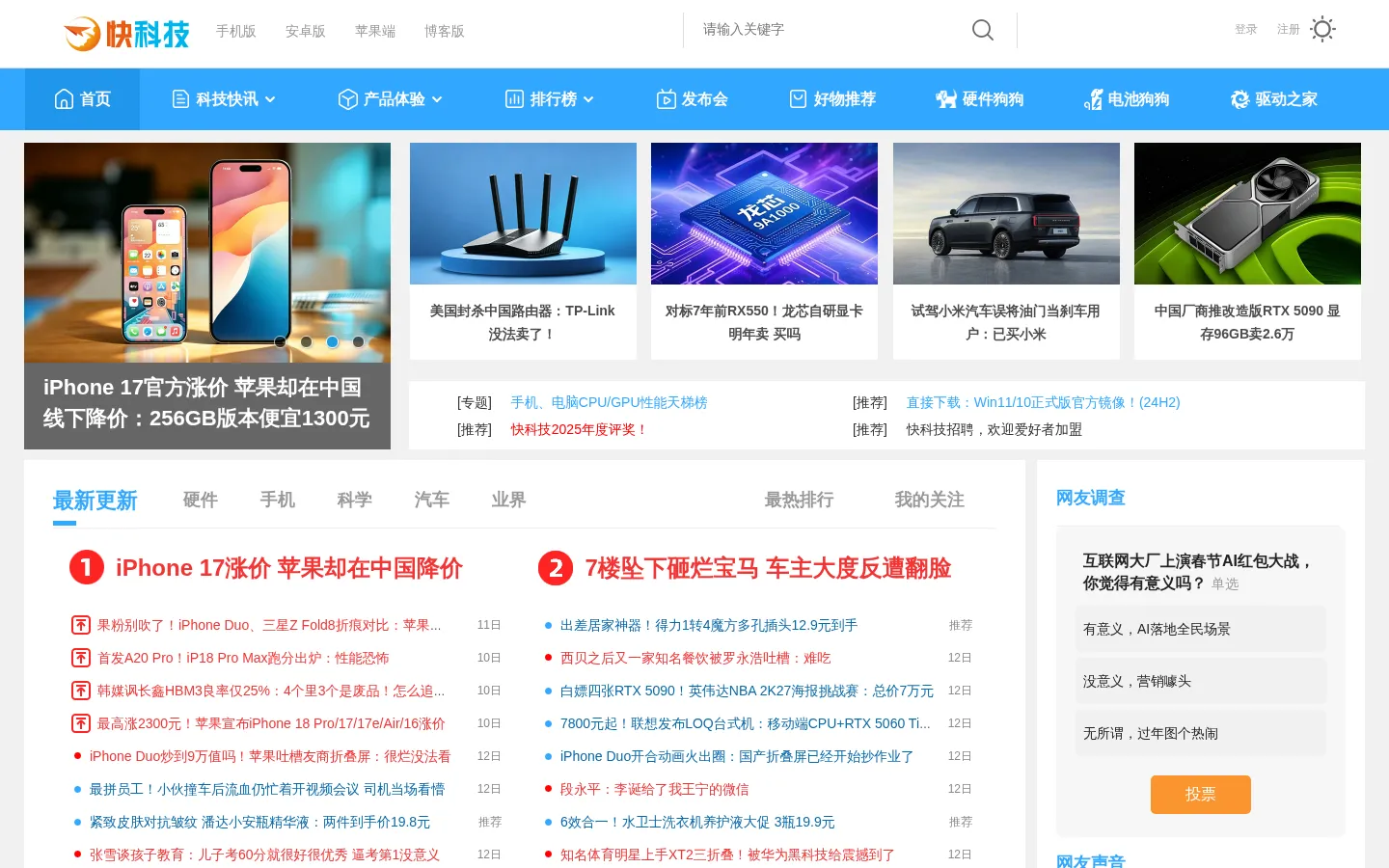The width and height of the screenshot is (1389, 868).
Task: Click the 驱动之家 gear icon
Action: [1239, 99]
